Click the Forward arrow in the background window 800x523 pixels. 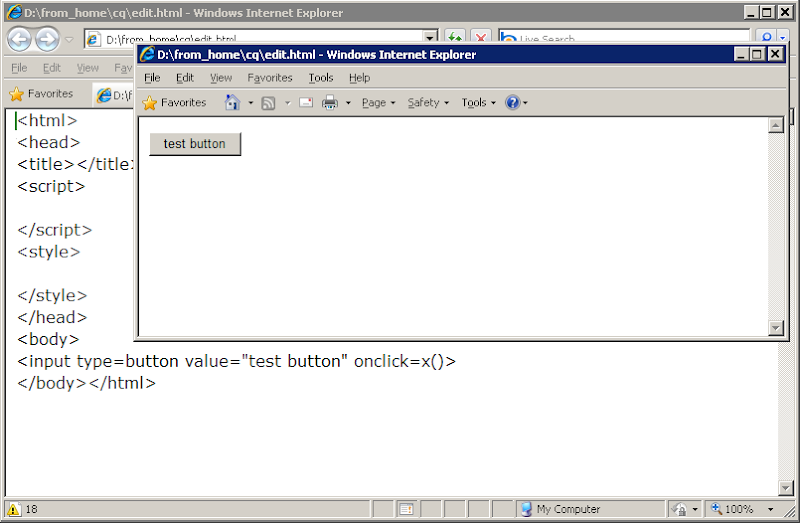tap(47, 39)
